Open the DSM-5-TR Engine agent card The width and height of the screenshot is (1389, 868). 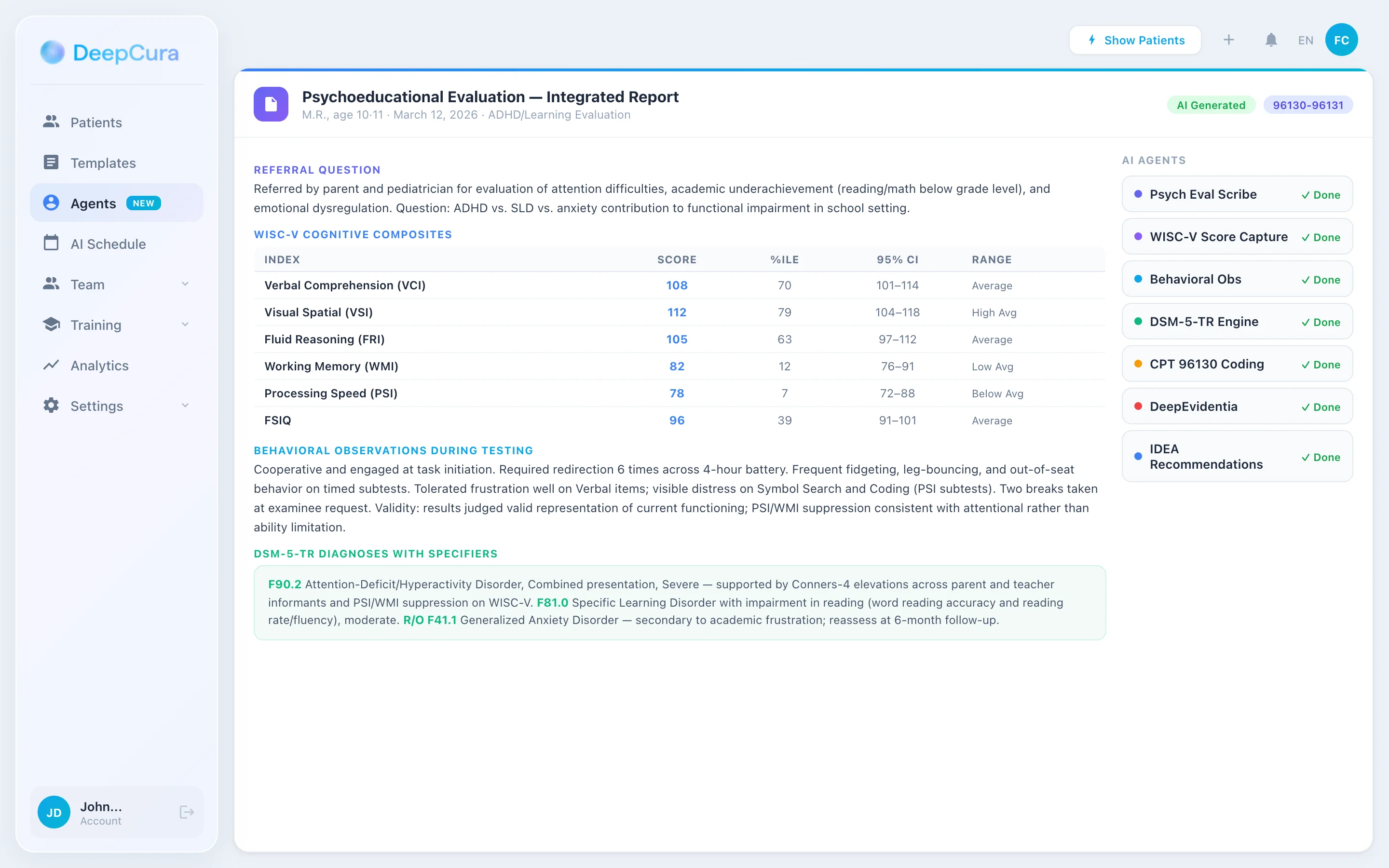tap(1237, 322)
